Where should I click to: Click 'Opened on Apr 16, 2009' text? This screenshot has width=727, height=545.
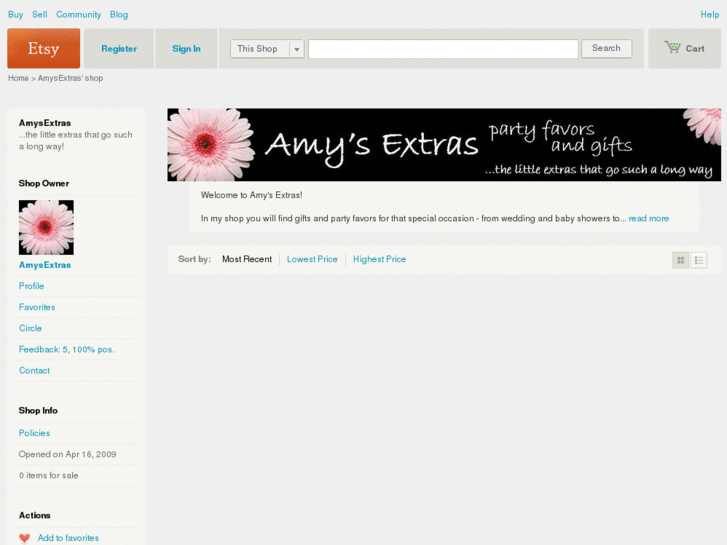click(67, 455)
